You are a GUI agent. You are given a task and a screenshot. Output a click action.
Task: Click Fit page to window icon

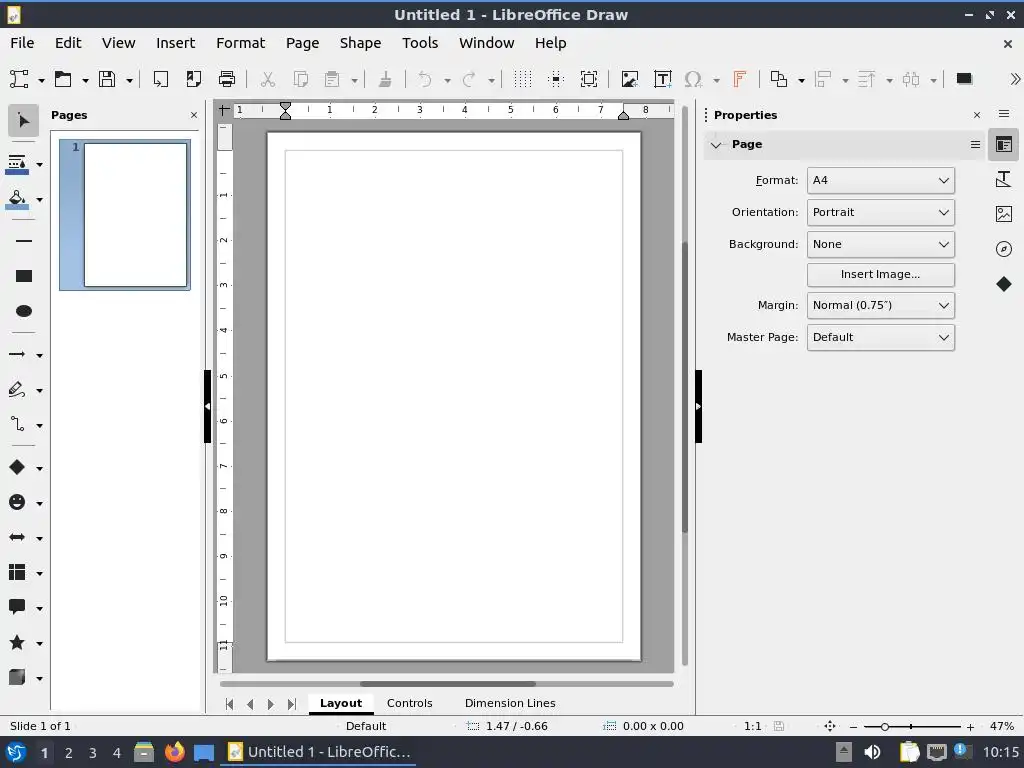[x=829, y=726]
